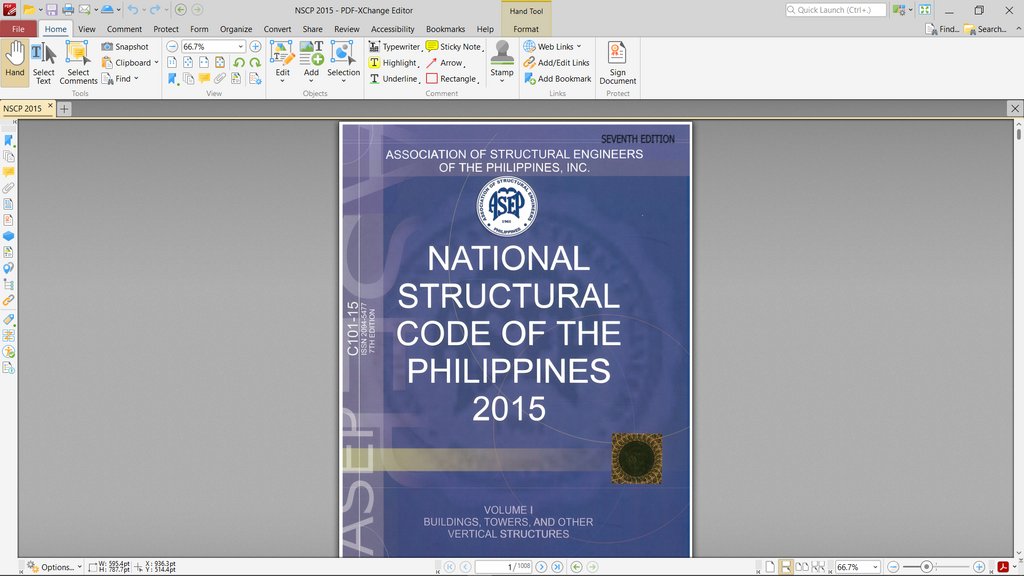Open the Organize ribbon tab
Viewport: 1024px width, 576px height.
tap(236, 29)
